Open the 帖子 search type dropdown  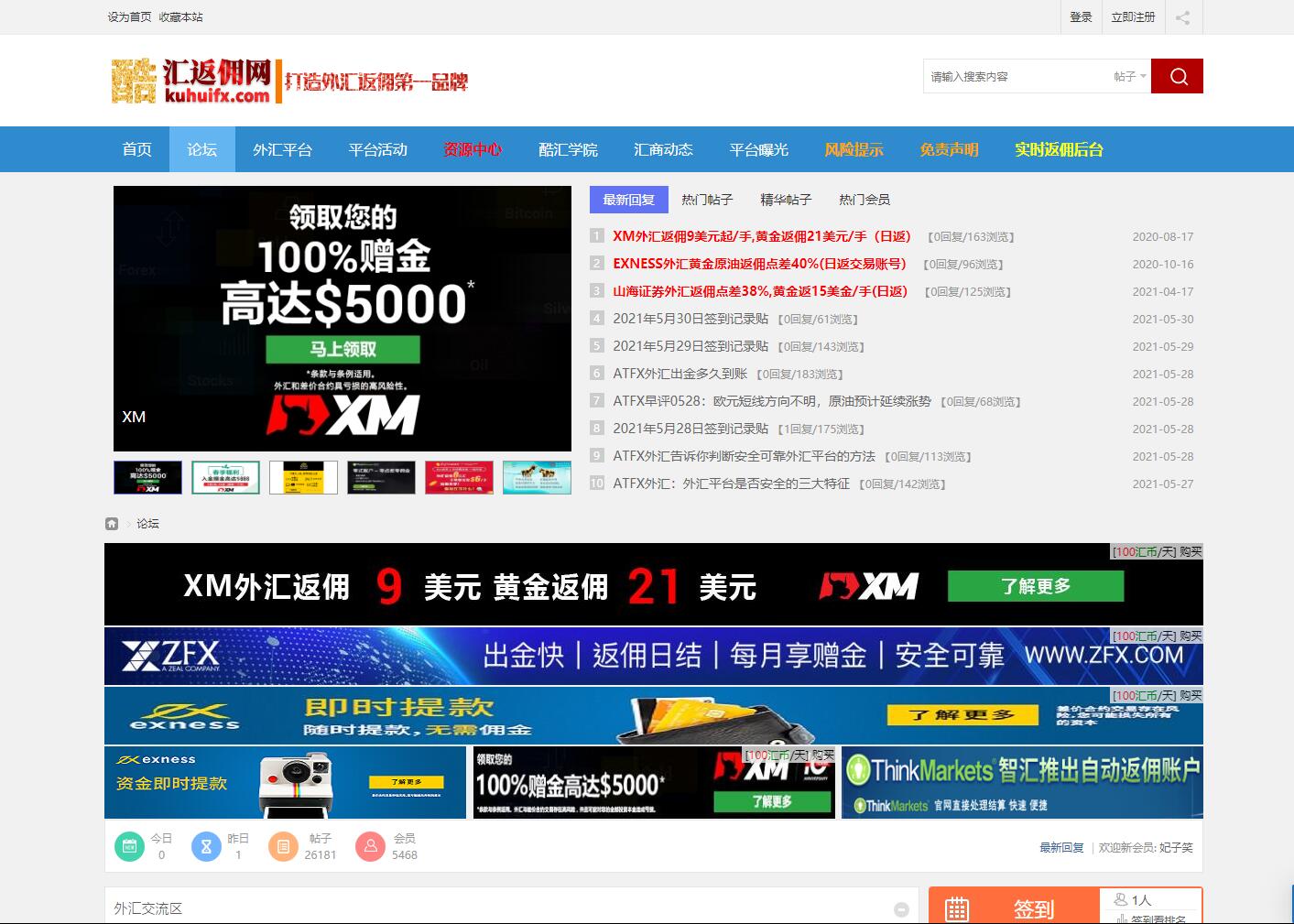(x=1129, y=77)
